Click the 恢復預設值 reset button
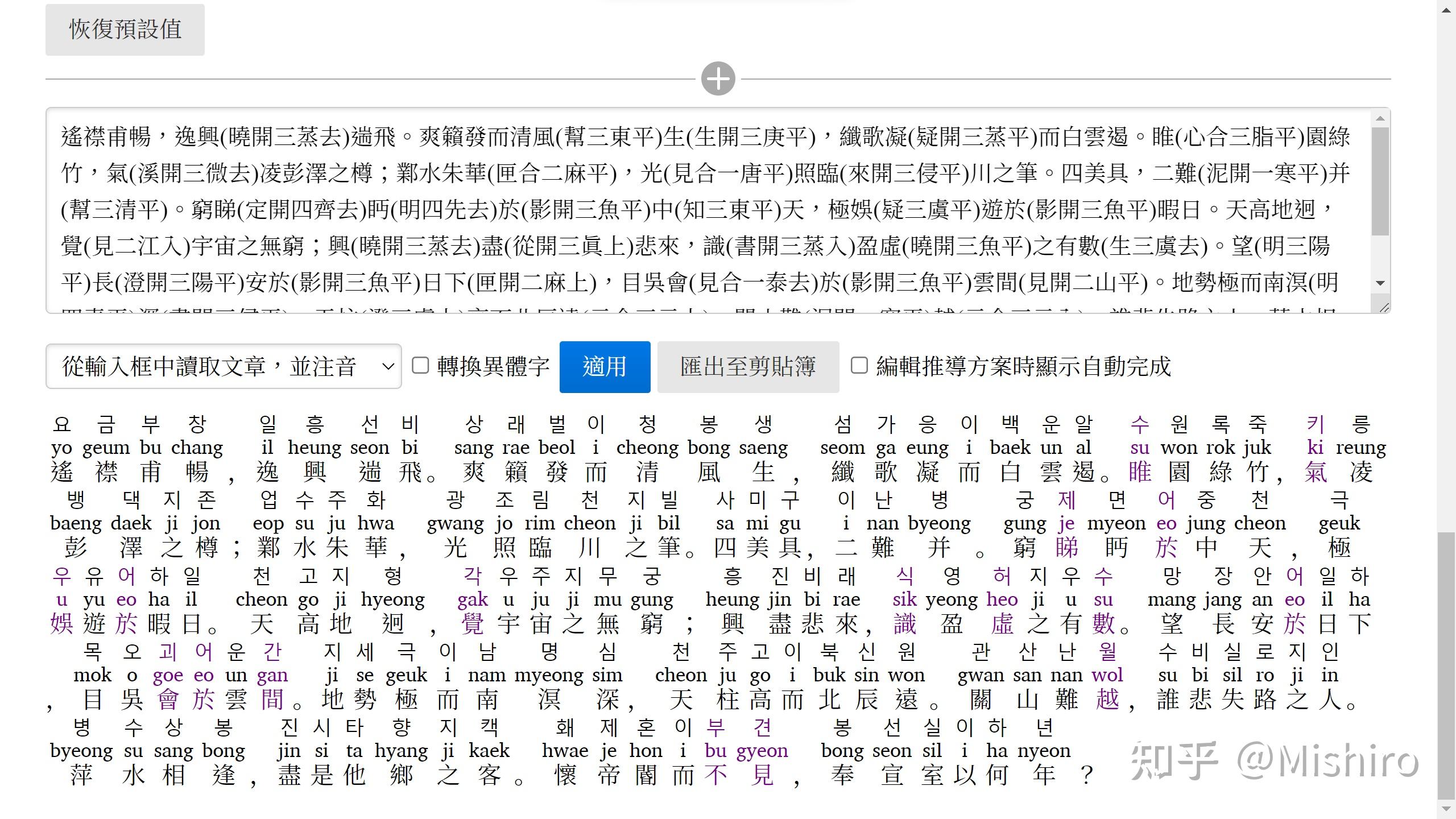The width and height of the screenshot is (1456, 819). [x=125, y=30]
